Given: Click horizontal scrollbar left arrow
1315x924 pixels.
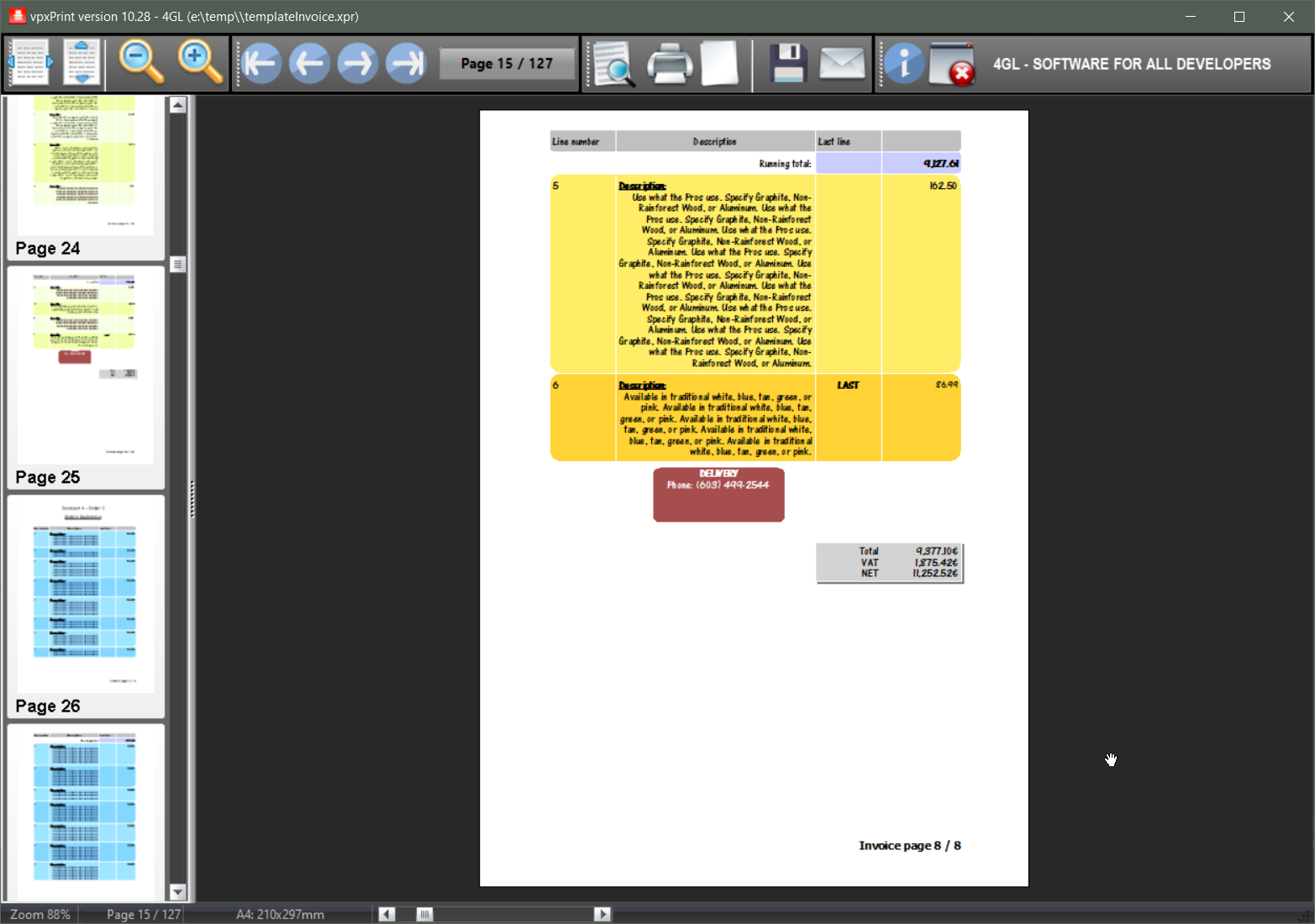Looking at the screenshot, I should tap(387, 914).
